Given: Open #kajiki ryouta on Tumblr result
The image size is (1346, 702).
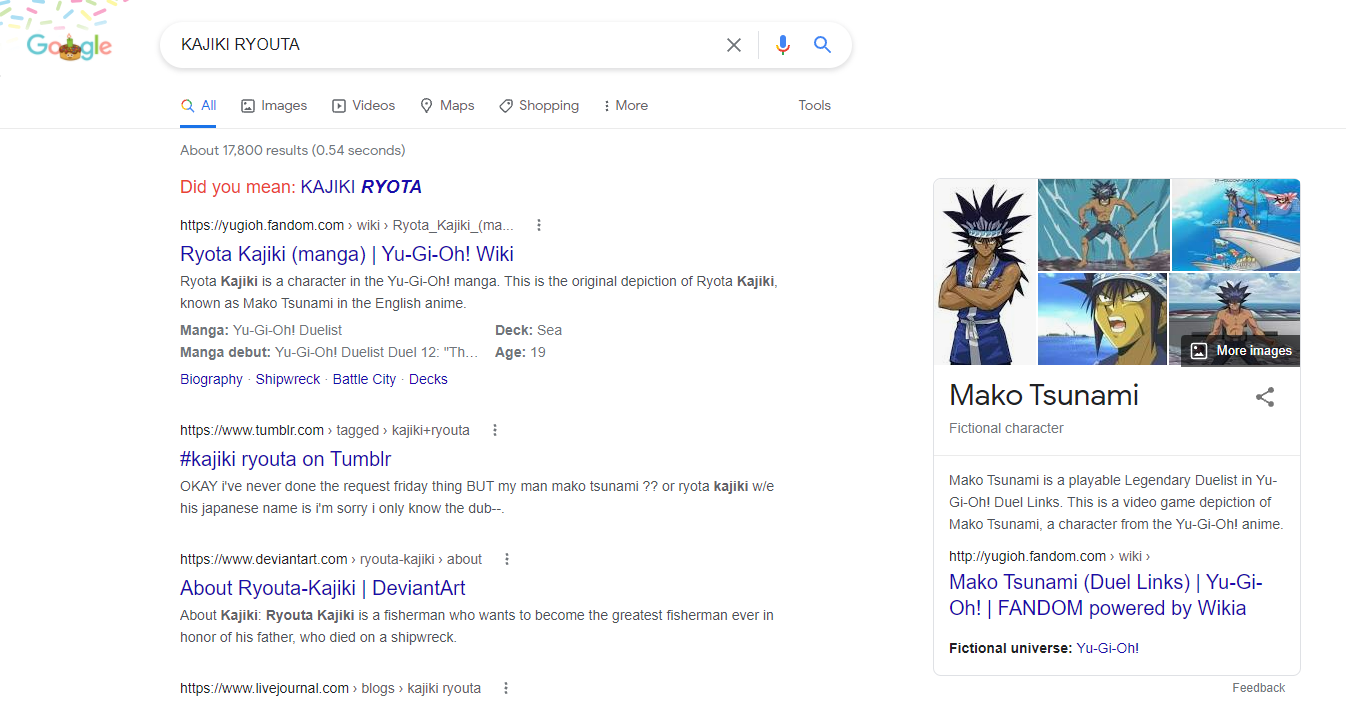Looking at the screenshot, I should 285,459.
